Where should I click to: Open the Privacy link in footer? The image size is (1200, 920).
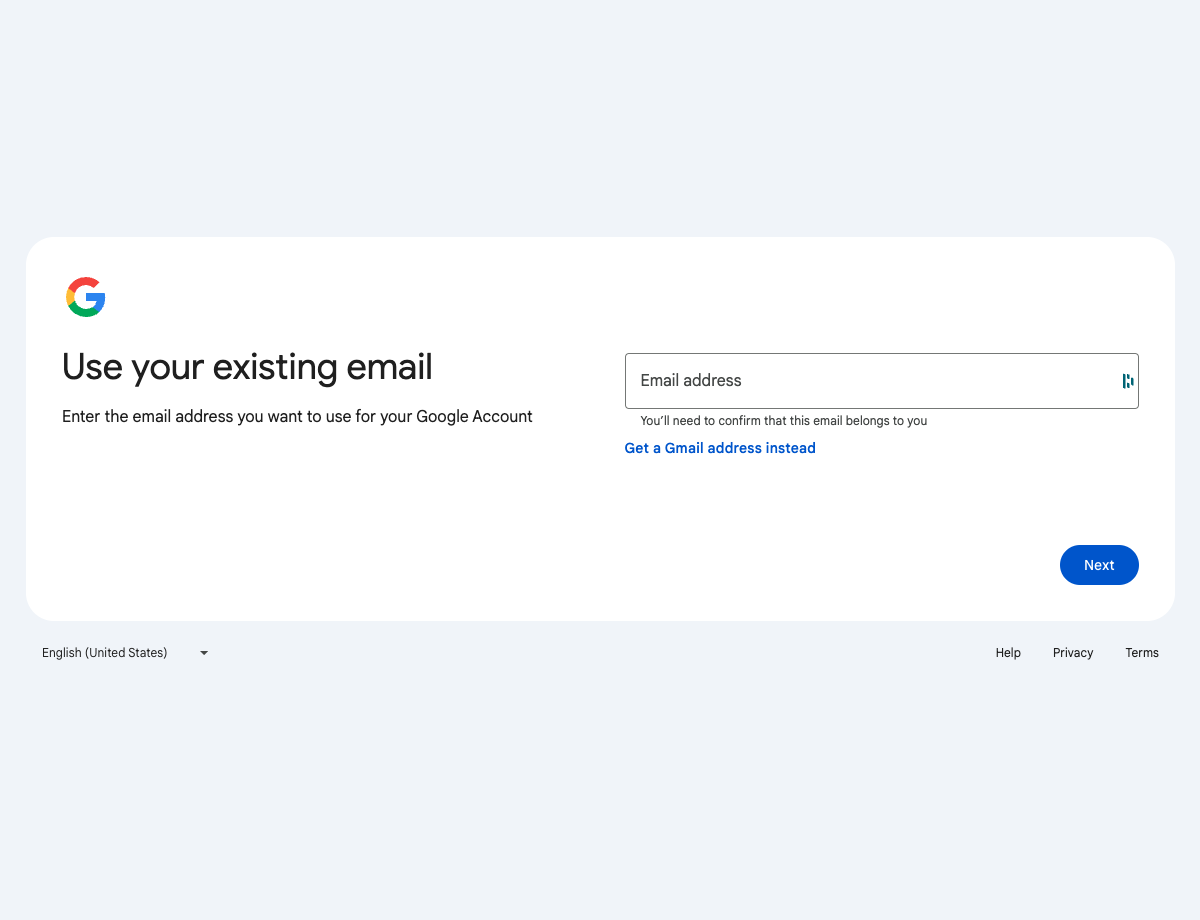click(1073, 653)
